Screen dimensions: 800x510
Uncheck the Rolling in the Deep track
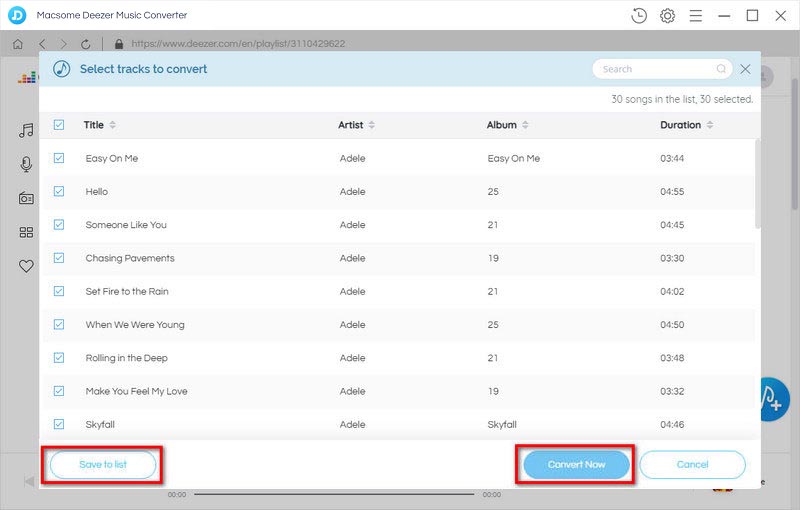tap(59, 358)
